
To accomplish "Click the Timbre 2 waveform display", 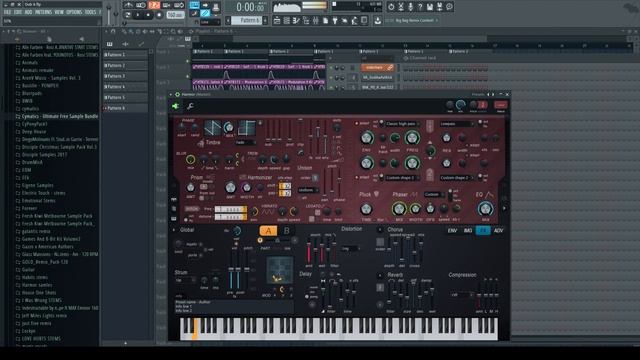I will [247, 128].
